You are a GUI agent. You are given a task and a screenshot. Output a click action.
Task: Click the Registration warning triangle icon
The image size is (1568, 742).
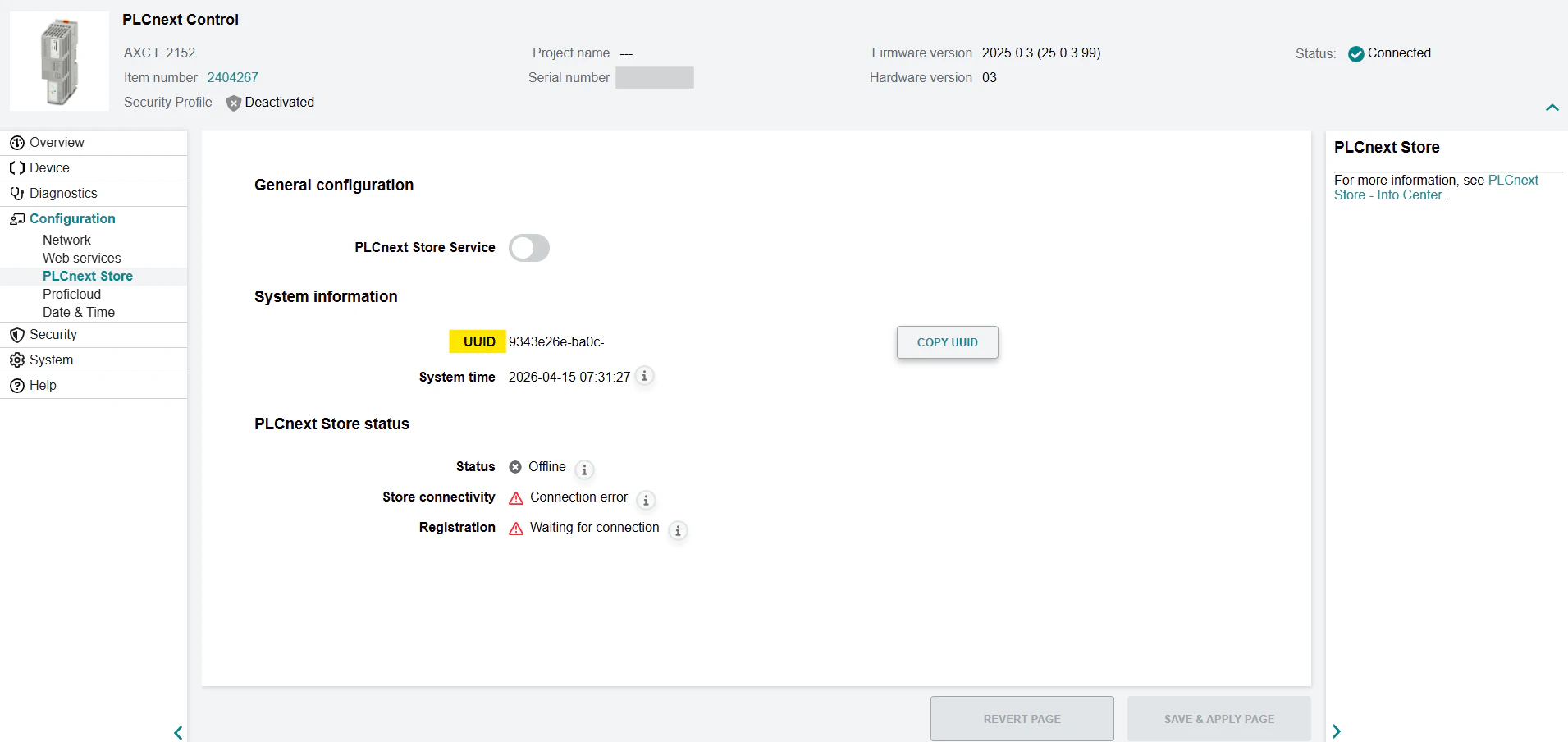click(x=516, y=529)
